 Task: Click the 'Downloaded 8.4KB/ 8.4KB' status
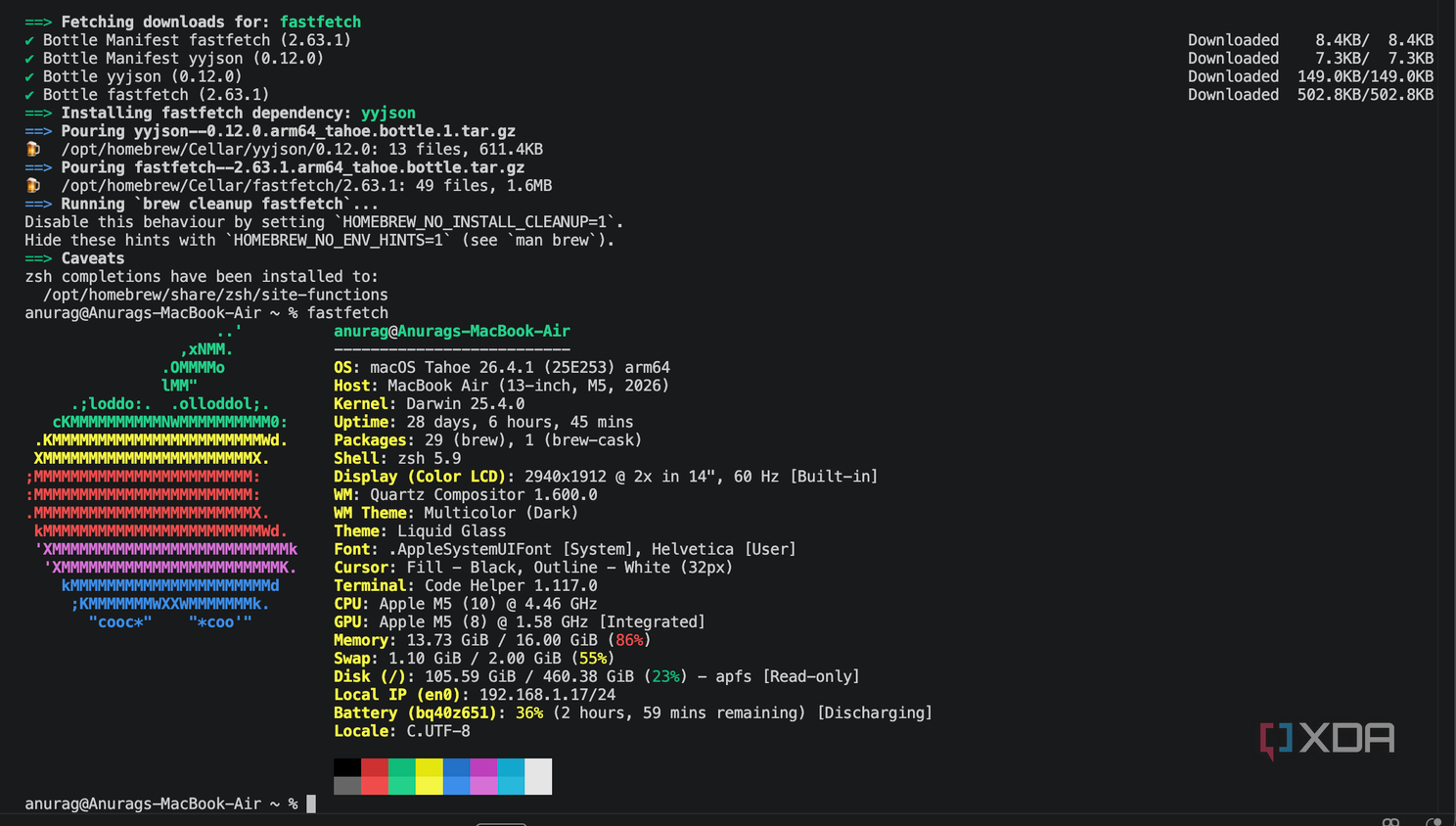(x=1310, y=40)
